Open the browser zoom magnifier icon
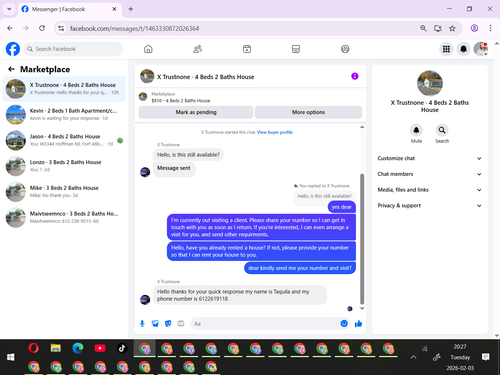 tap(423, 28)
